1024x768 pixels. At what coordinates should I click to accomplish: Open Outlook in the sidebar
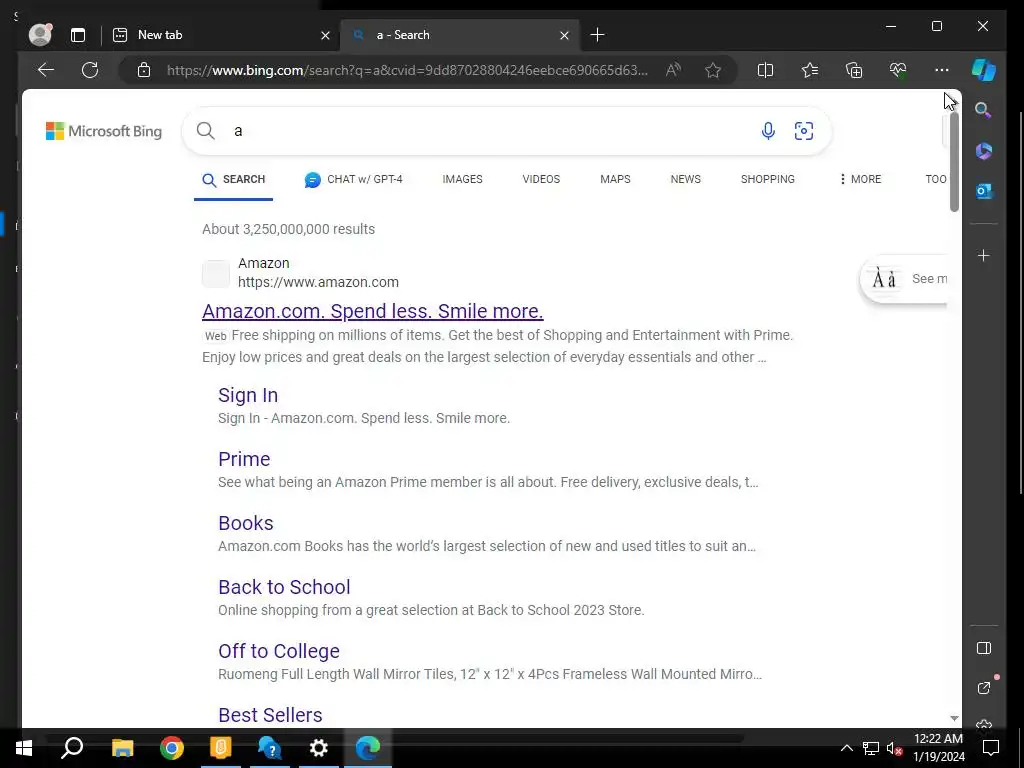(x=984, y=191)
